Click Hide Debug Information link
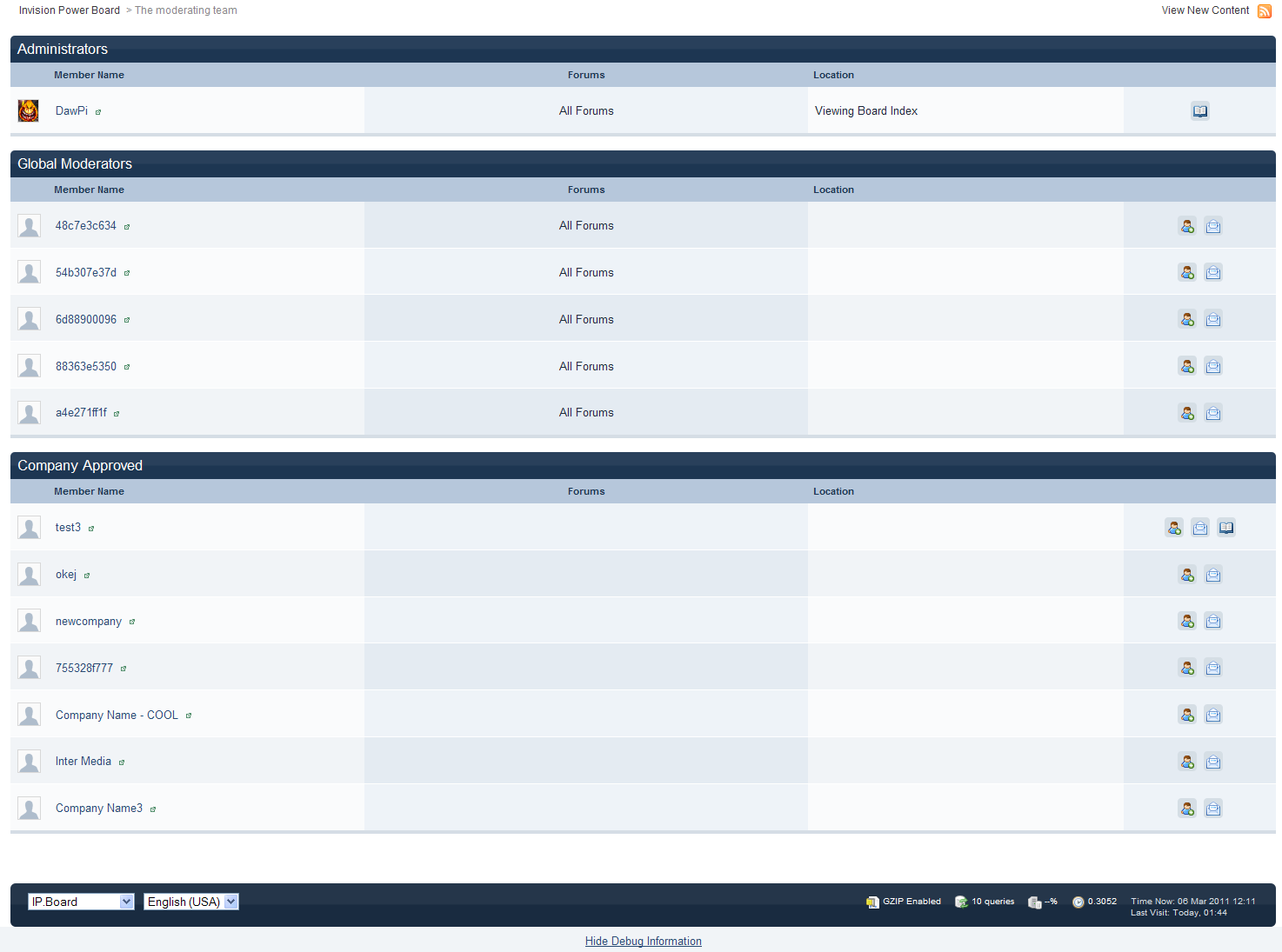 [643, 941]
